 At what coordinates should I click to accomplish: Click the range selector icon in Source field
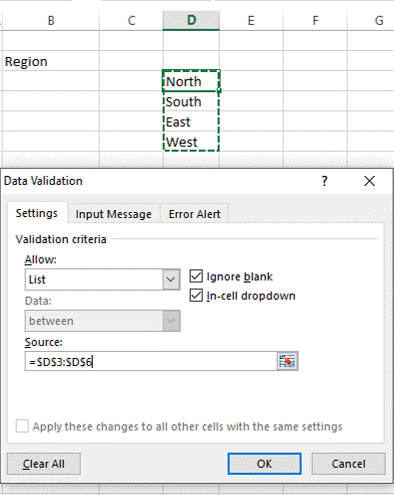287,361
